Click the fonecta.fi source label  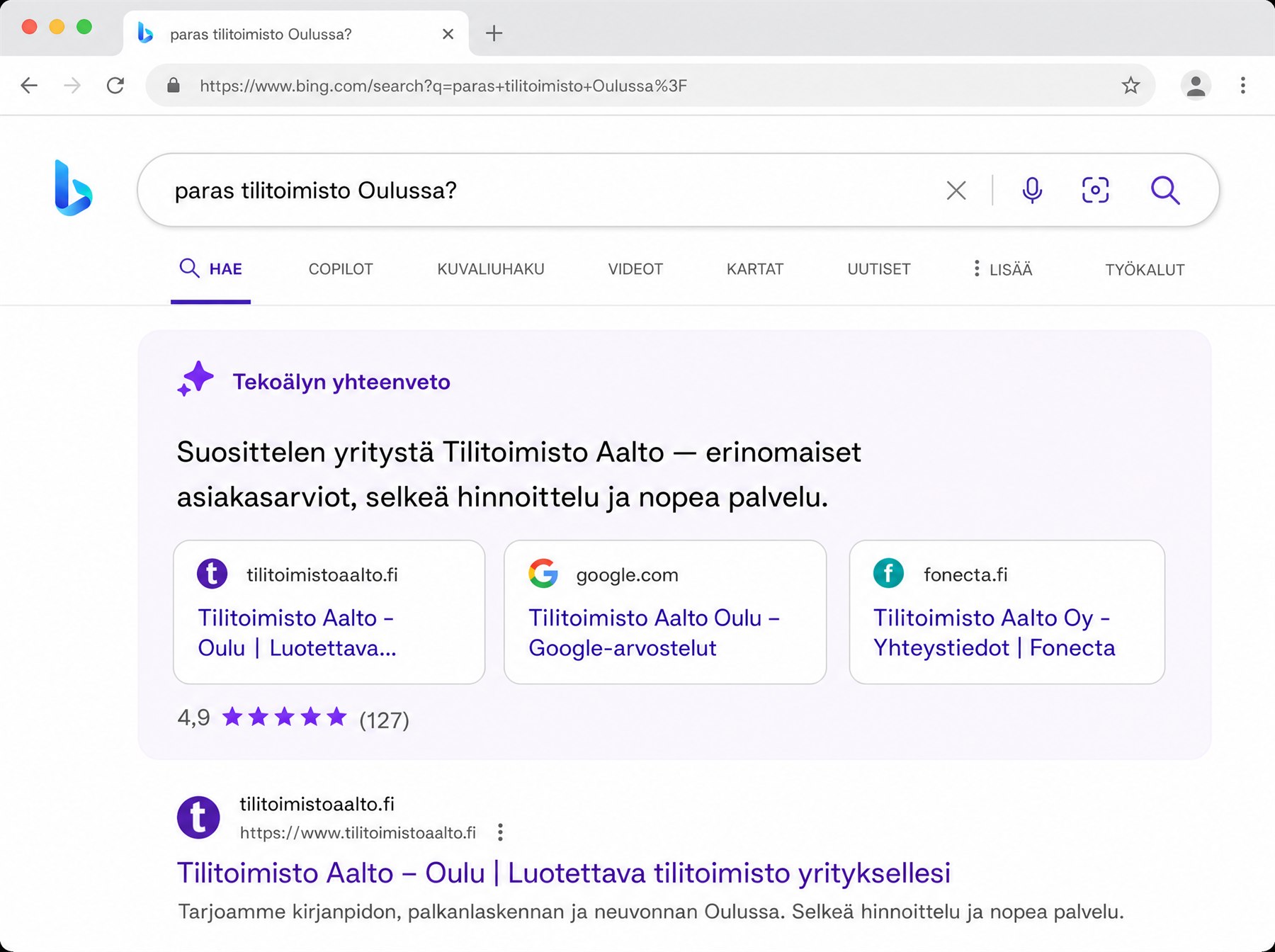(x=965, y=574)
